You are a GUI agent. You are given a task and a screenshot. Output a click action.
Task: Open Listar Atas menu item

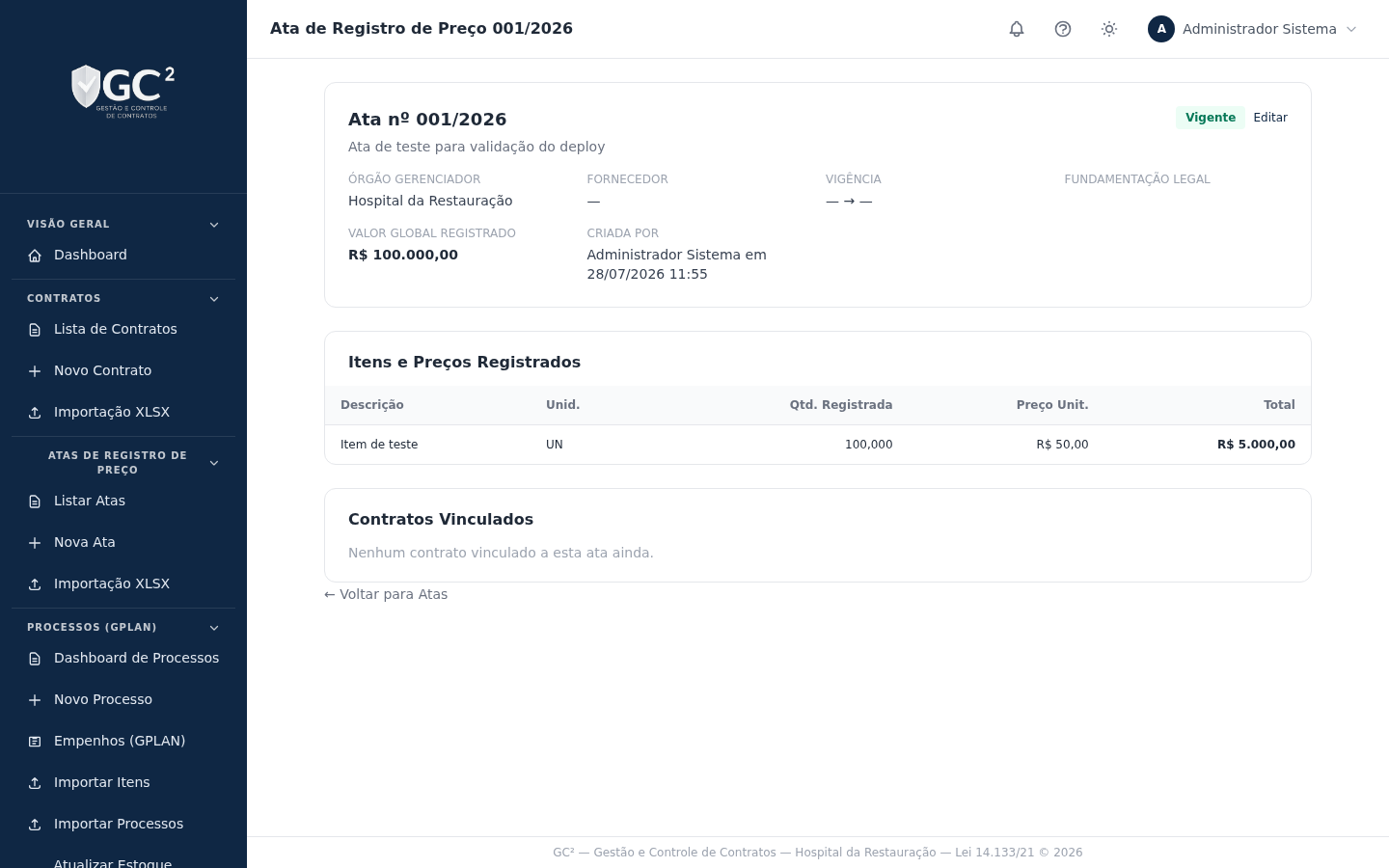(x=123, y=501)
